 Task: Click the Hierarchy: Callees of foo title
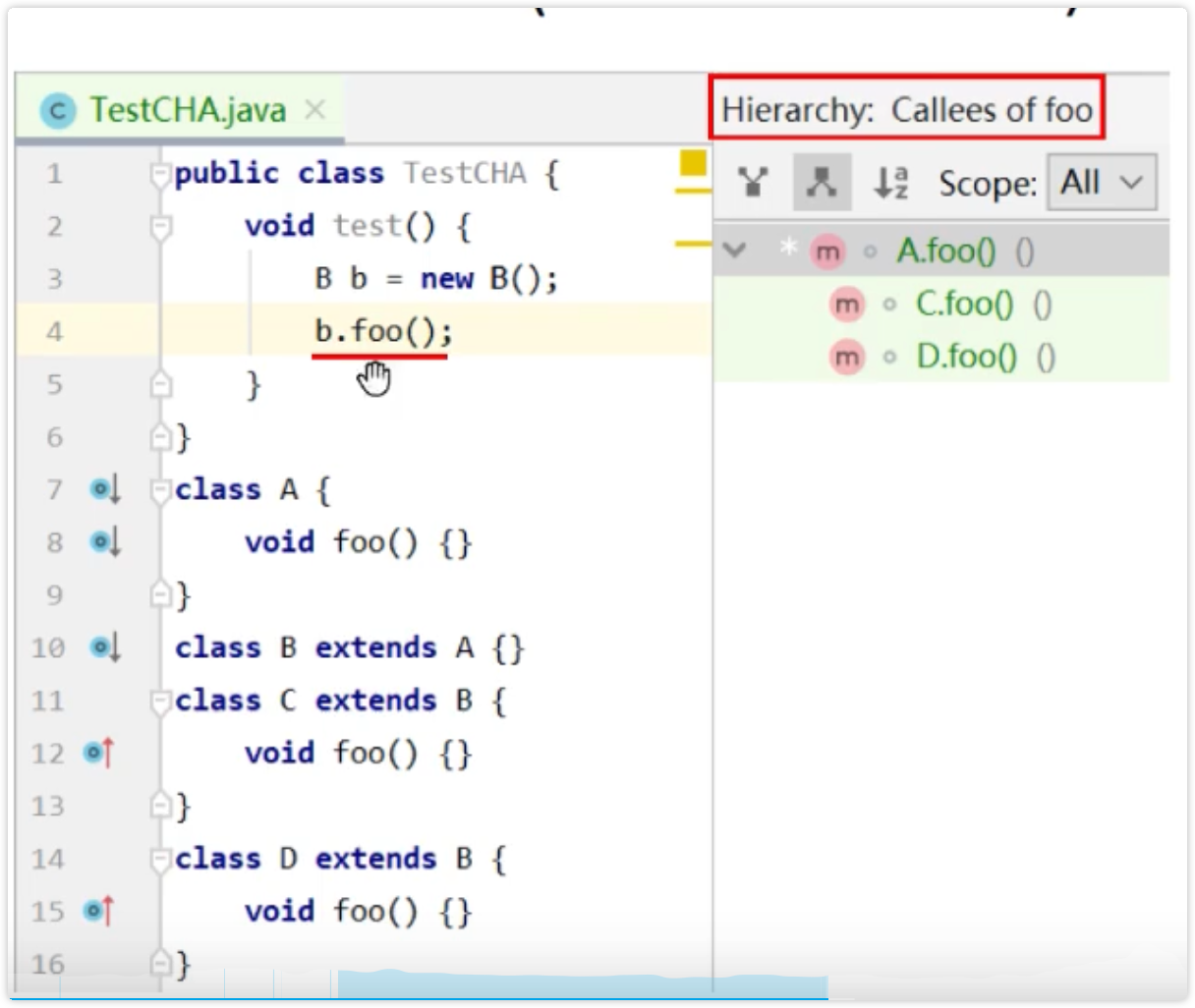click(906, 109)
